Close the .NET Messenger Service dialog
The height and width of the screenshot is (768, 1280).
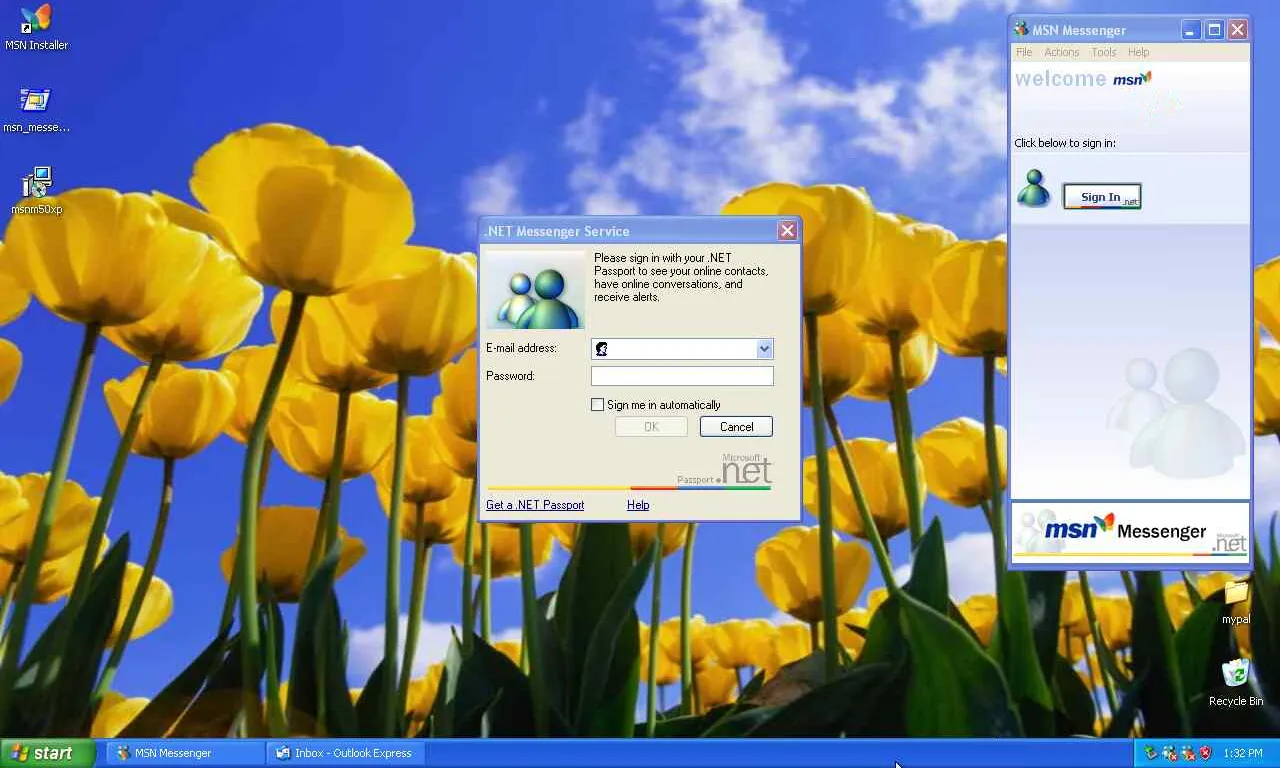pyautogui.click(x=788, y=231)
